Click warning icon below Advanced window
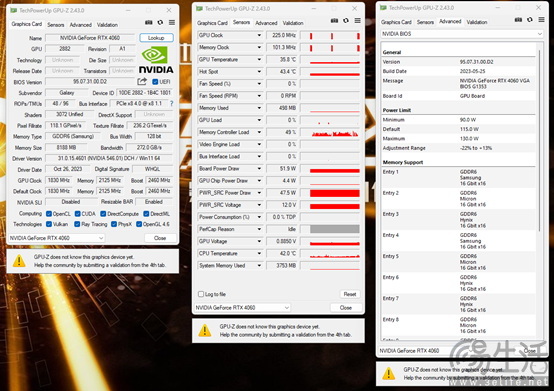Viewport: 554px width, 391px height. tap(389, 373)
